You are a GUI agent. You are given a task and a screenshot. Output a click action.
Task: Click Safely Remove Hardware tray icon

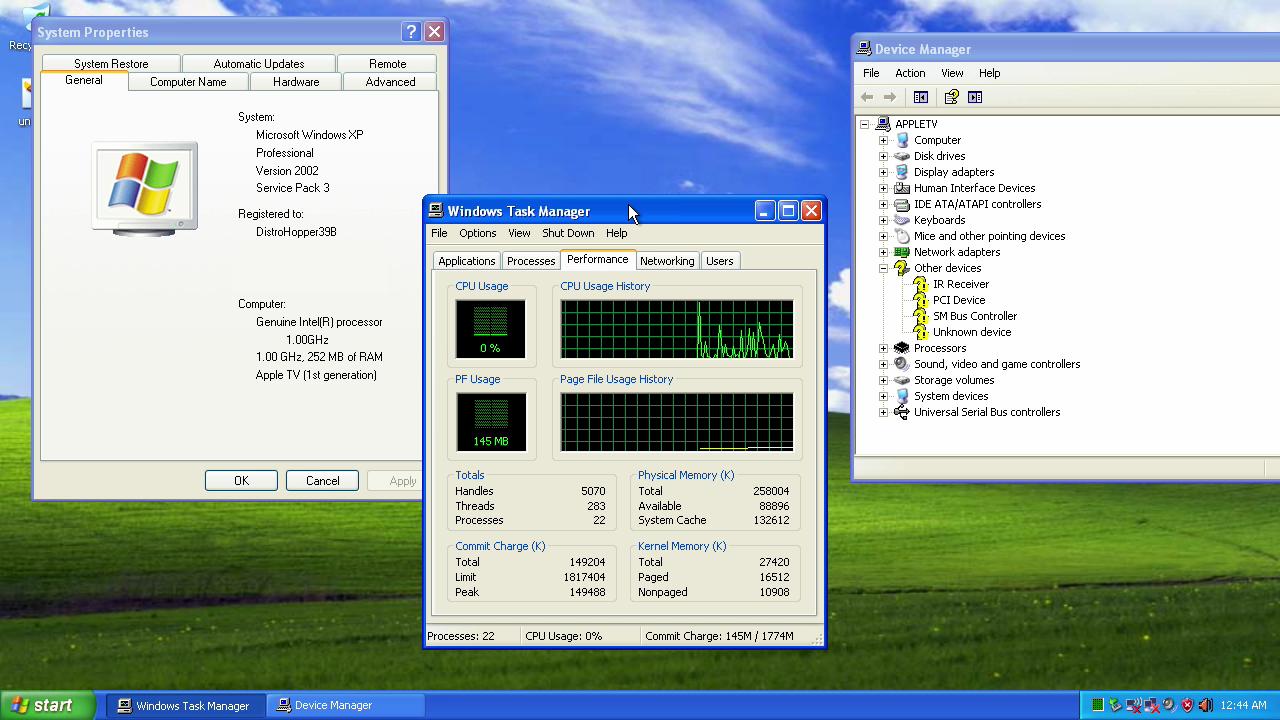1115,705
